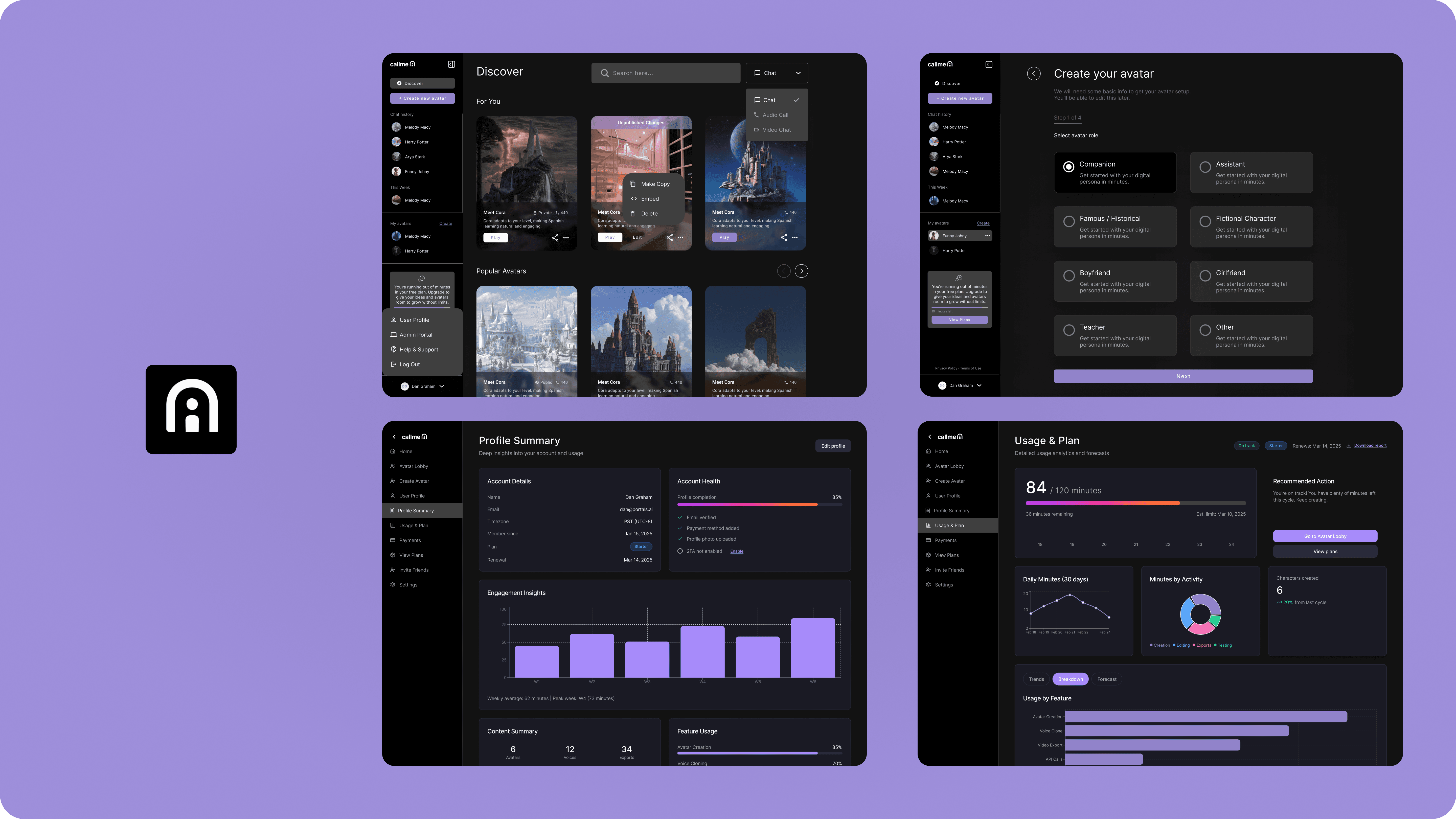Click the Edit profile button
Image resolution: width=1456 pixels, height=819 pixels.
click(x=833, y=446)
